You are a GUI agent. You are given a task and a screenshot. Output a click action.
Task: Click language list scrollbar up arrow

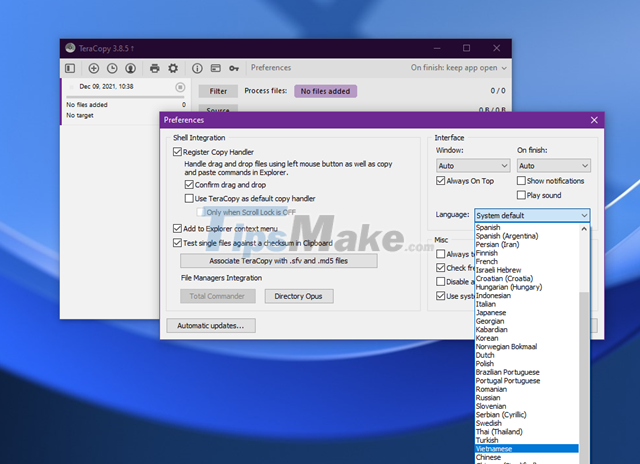tap(584, 229)
